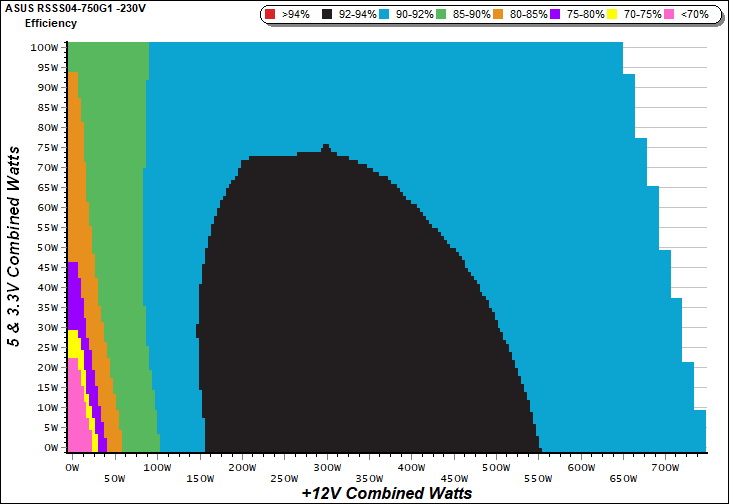The width and height of the screenshot is (729, 504).
Task: Click the +12V Combined Watts axis title
Action: [386, 493]
